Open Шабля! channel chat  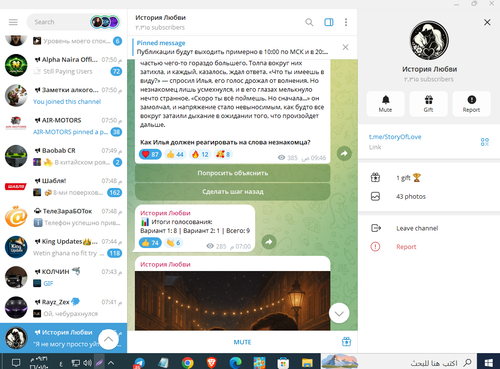pos(63,187)
